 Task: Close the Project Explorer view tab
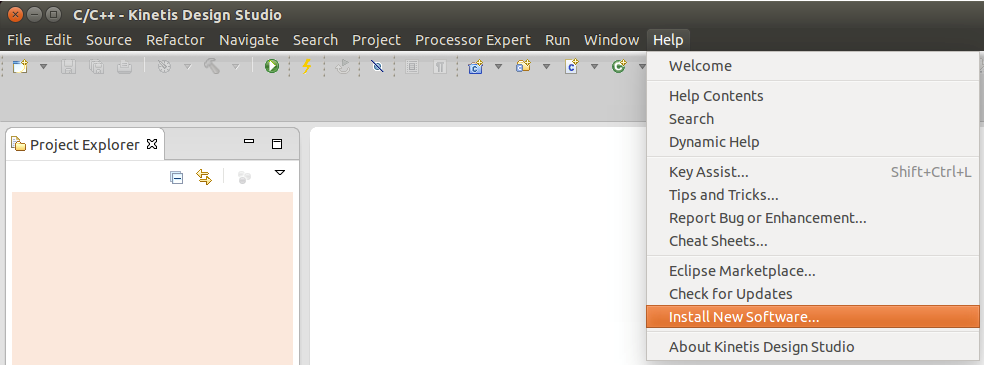coord(152,144)
